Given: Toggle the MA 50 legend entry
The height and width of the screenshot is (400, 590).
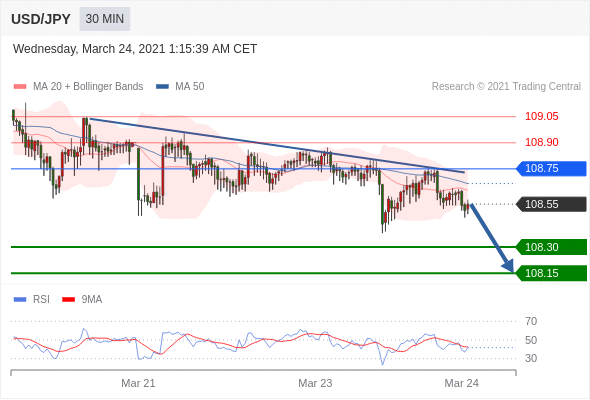Looking at the screenshot, I should (180, 87).
